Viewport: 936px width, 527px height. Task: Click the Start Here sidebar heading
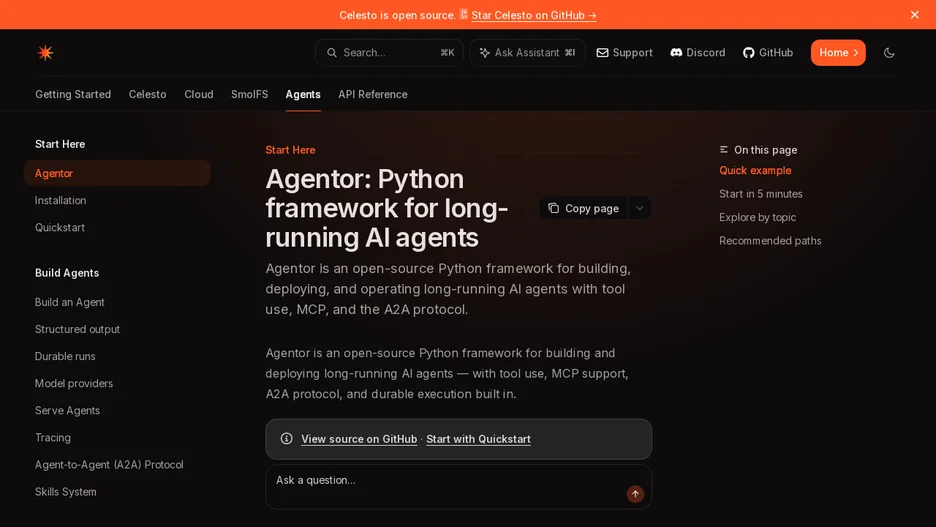pos(60,144)
